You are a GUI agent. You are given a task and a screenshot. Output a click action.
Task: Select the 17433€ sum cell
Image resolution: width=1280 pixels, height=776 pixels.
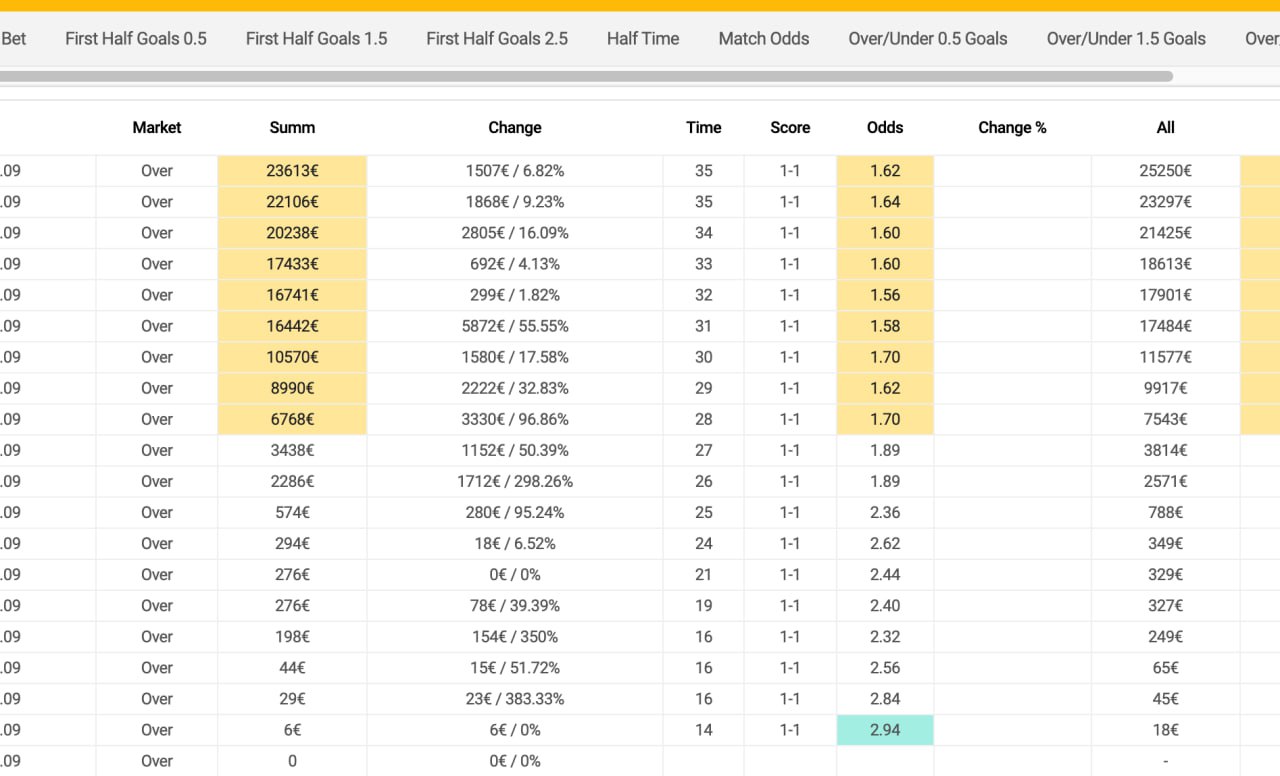292,264
